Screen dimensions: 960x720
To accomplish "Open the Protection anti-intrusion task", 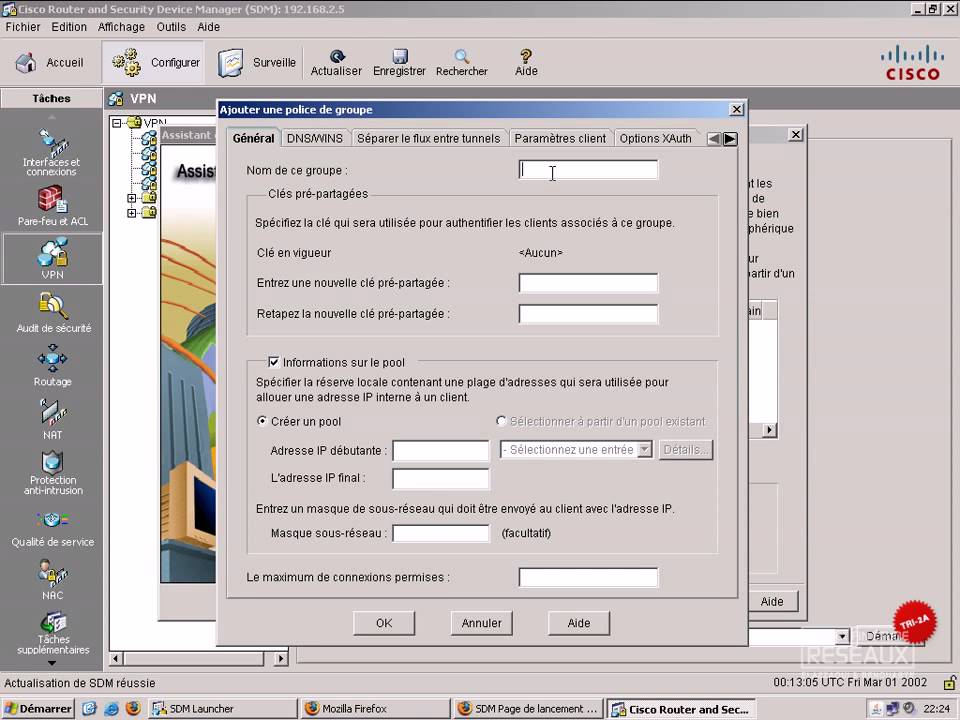I will tap(53, 473).
